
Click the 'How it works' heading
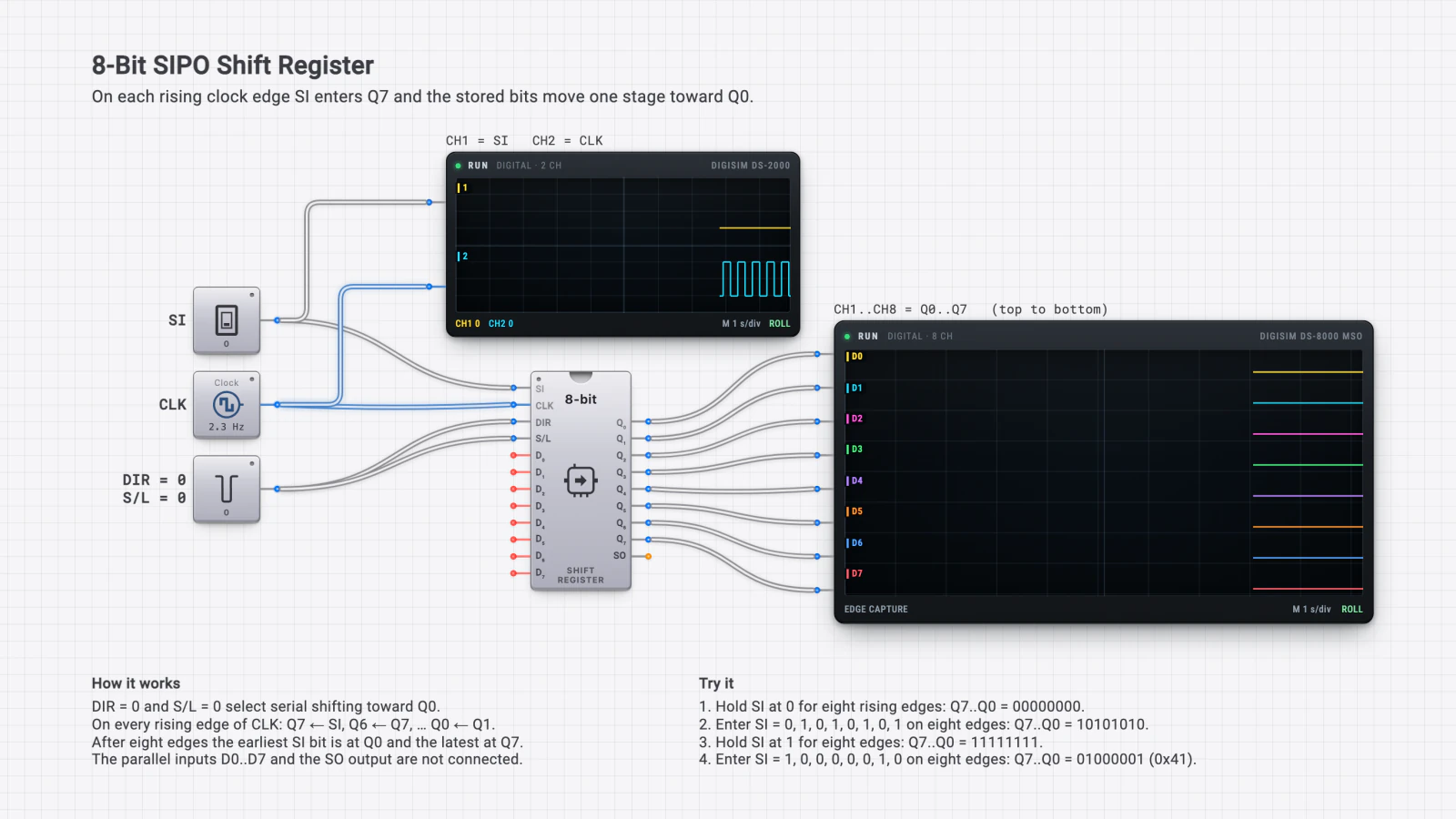[x=136, y=683]
